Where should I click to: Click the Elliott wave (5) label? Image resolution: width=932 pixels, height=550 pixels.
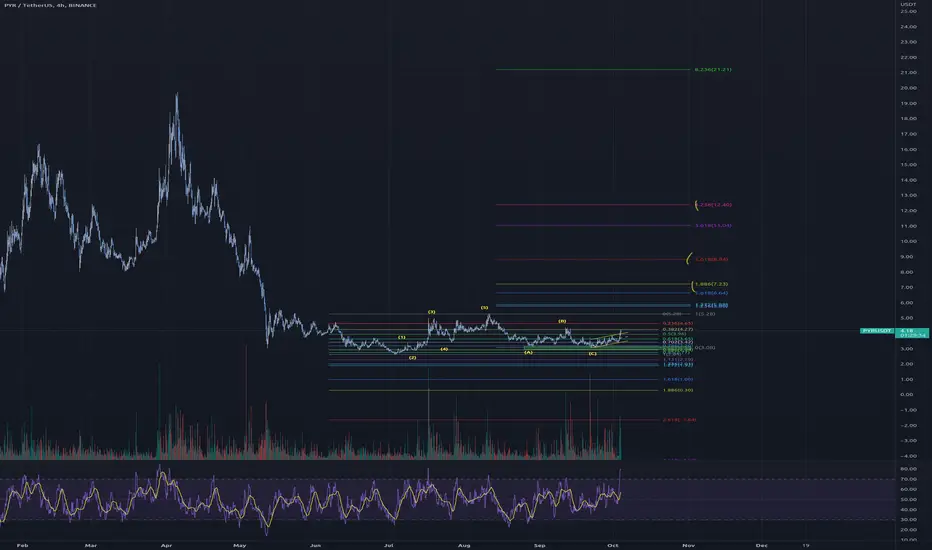click(x=484, y=307)
